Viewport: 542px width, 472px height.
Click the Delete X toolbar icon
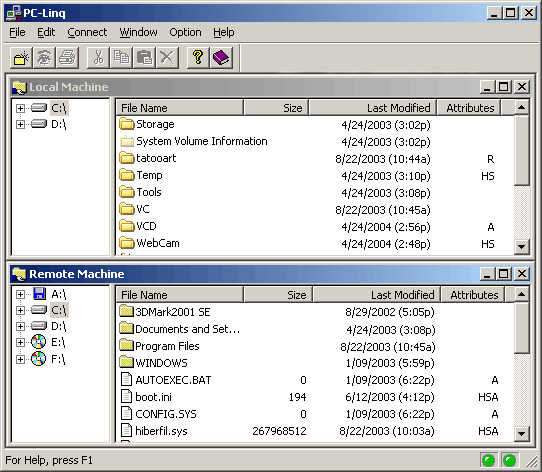tap(168, 57)
